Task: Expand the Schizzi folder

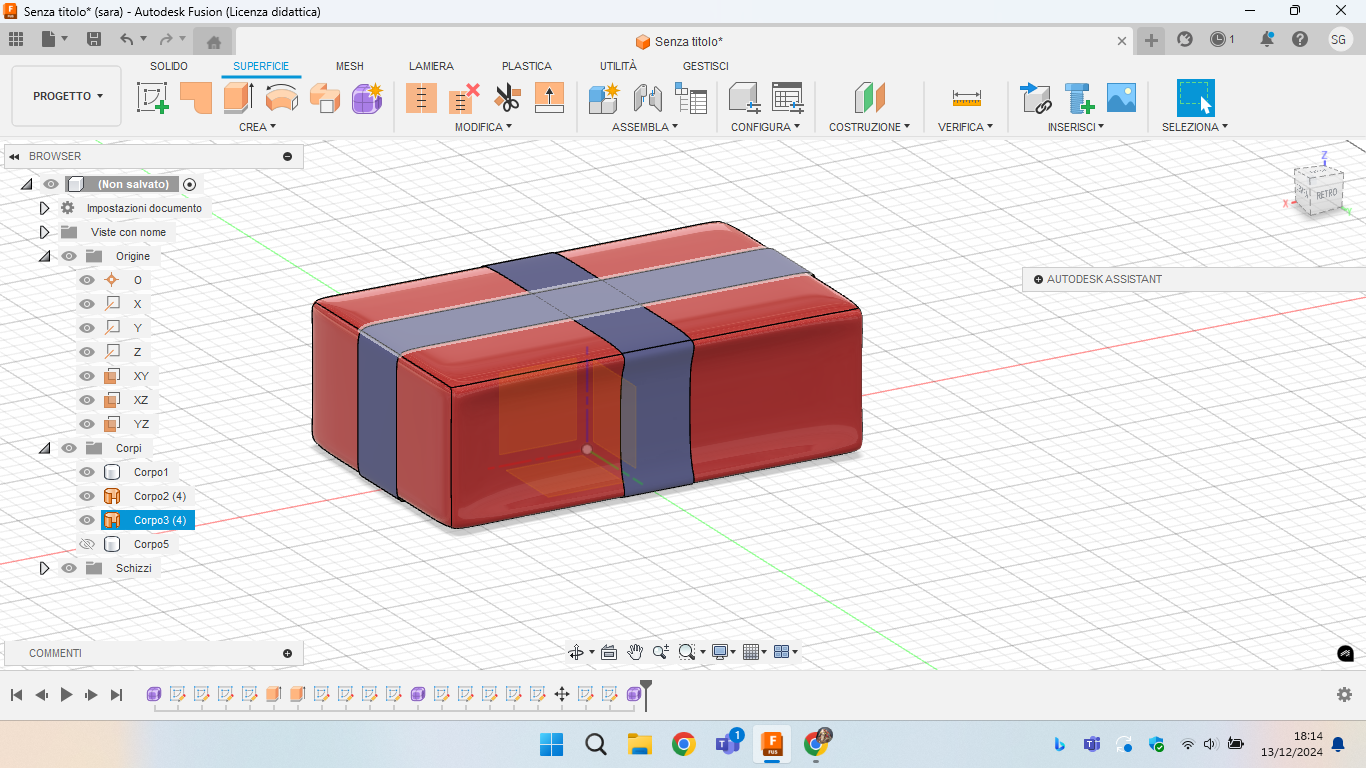Action: pos(44,568)
